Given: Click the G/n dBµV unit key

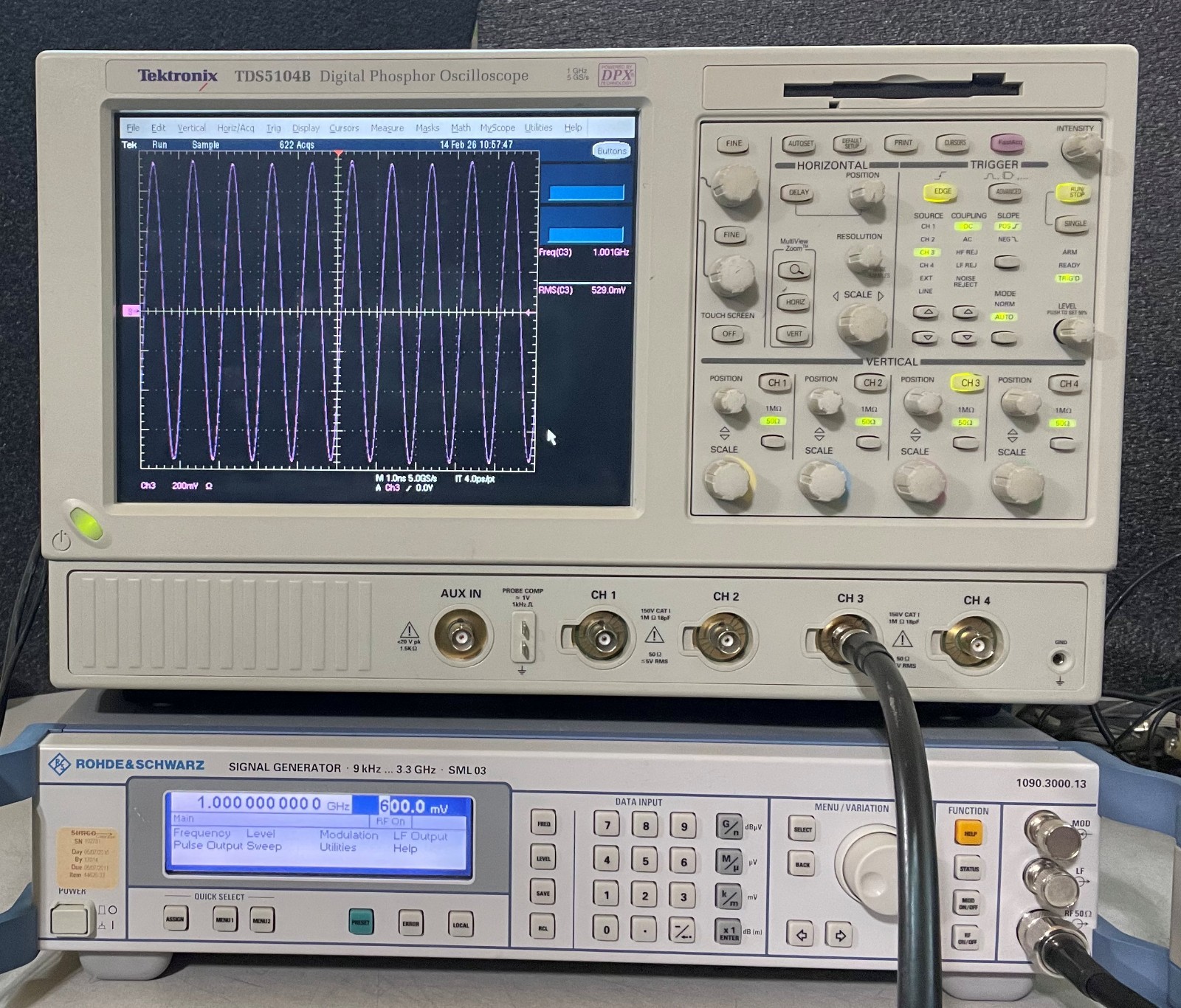Looking at the screenshot, I should [x=729, y=828].
